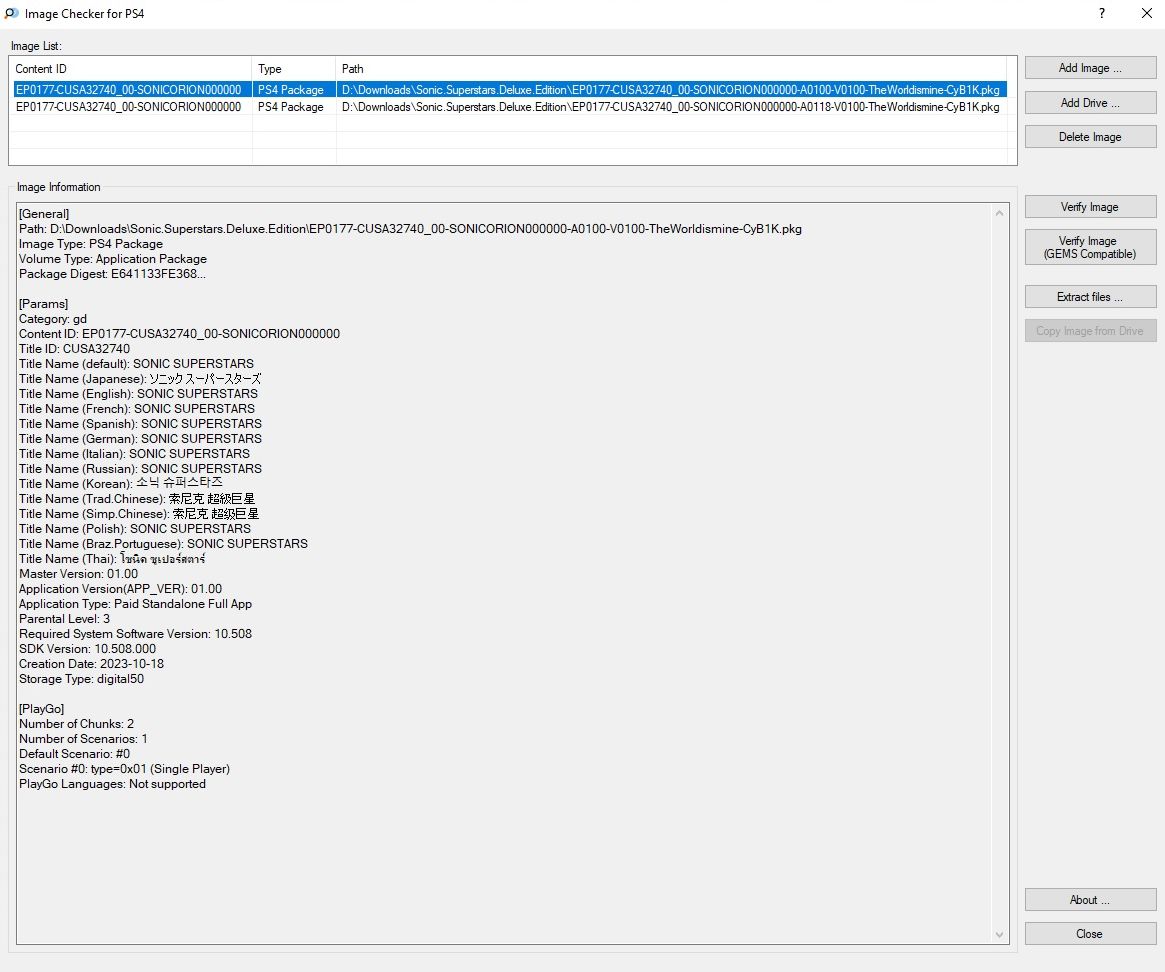Select the image list row with A0100-V0100 path

click(510, 90)
